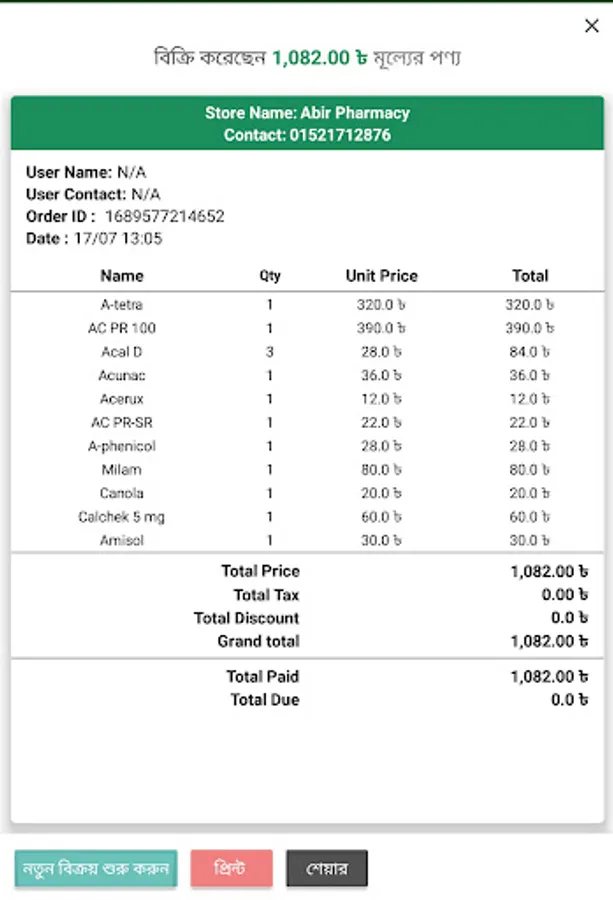Tap the Milam item name
This screenshot has height=900, width=613.
(122, 470)
